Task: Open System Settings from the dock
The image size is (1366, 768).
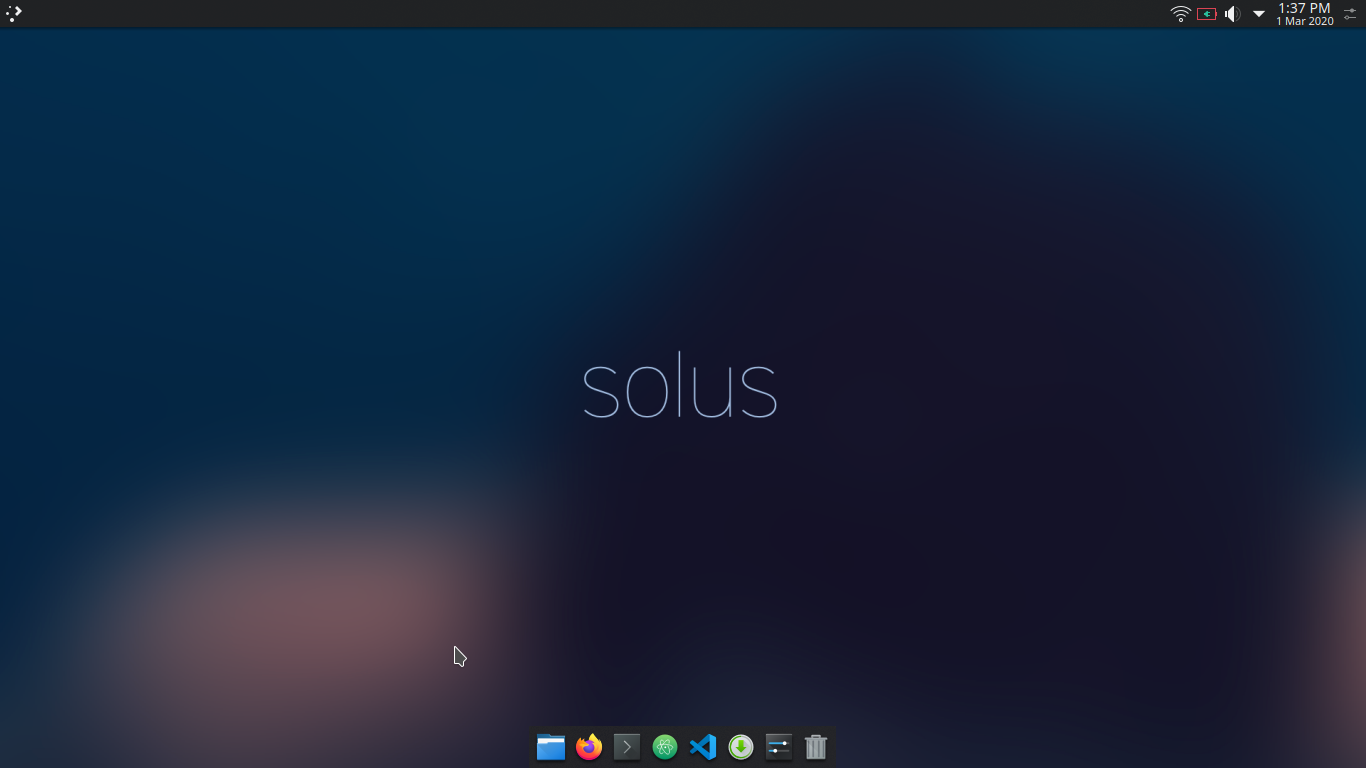Action: [x=779, y=747]
